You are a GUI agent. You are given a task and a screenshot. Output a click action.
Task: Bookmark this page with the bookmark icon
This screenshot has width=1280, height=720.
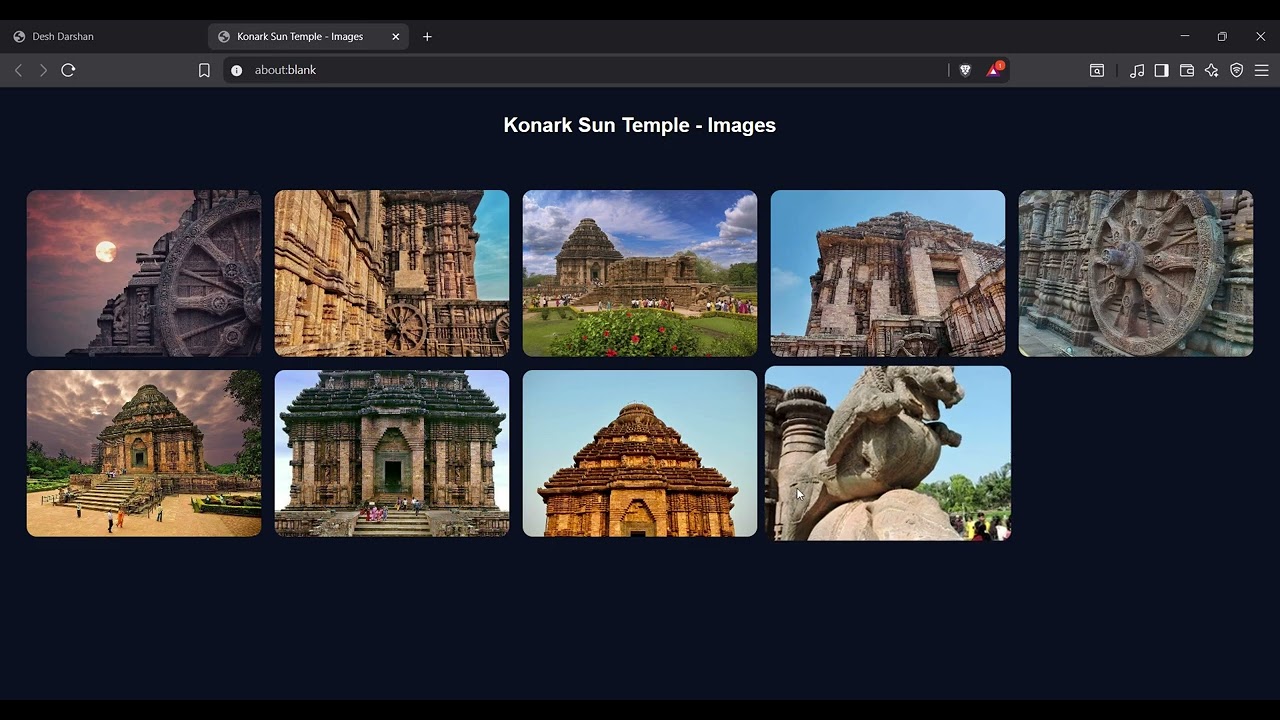204,70
